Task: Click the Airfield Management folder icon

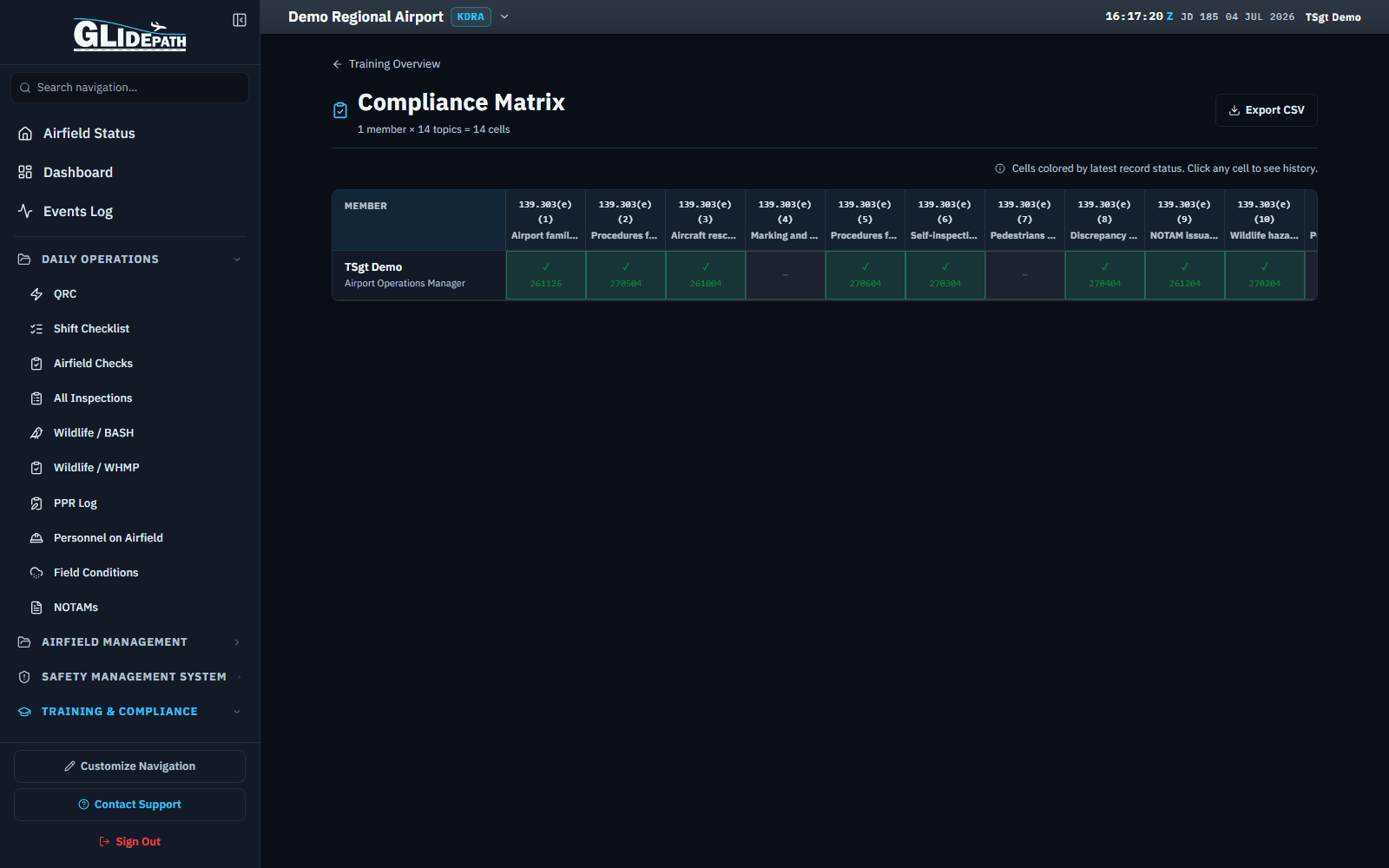Action: pyautogui.click(x=24, y=642)
